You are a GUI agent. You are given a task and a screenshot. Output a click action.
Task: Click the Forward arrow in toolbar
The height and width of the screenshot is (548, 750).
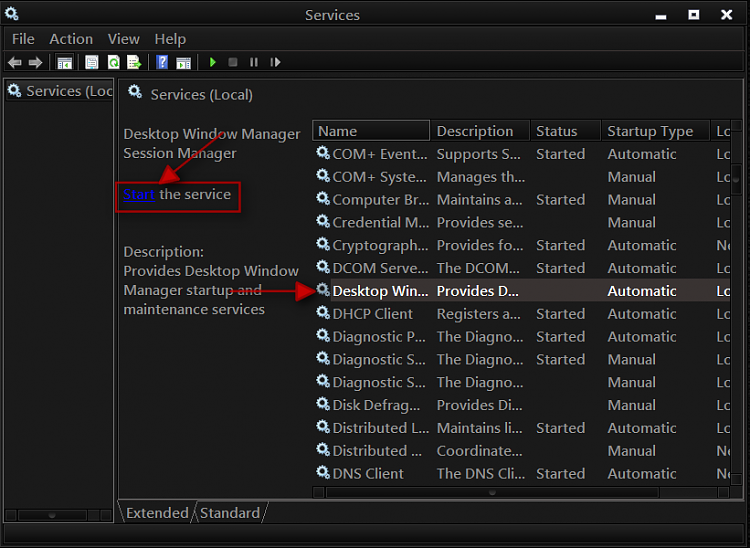coord(35,62)
